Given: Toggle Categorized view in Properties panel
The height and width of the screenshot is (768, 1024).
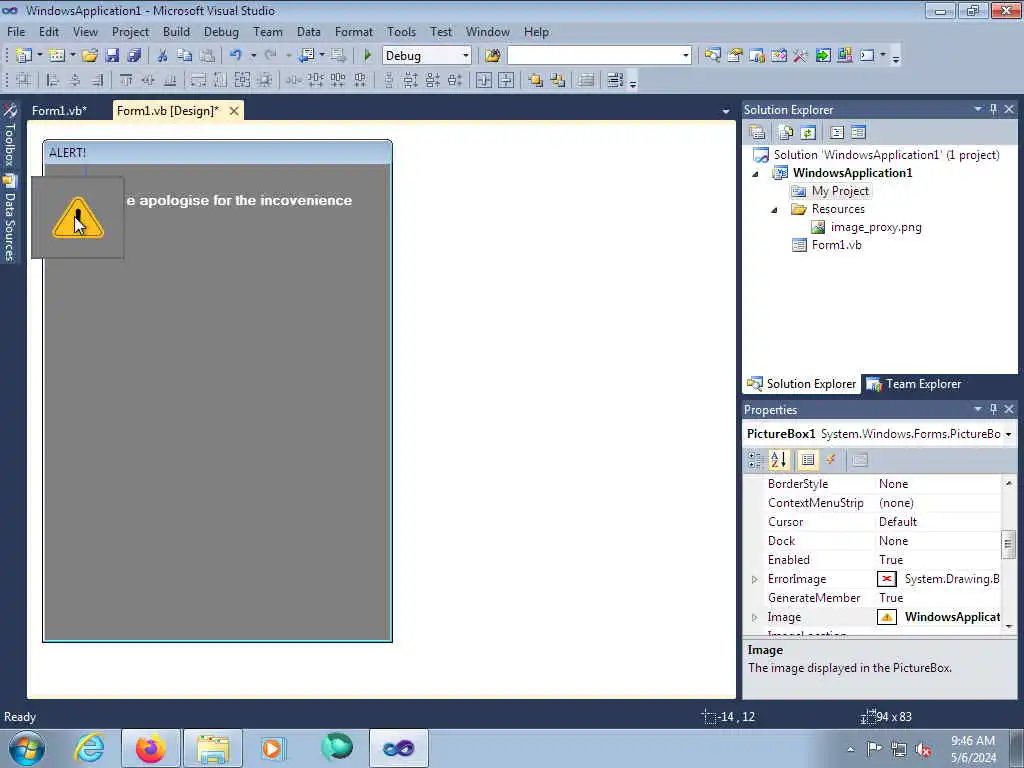Looking at the screenshot, I should (756, 460).
